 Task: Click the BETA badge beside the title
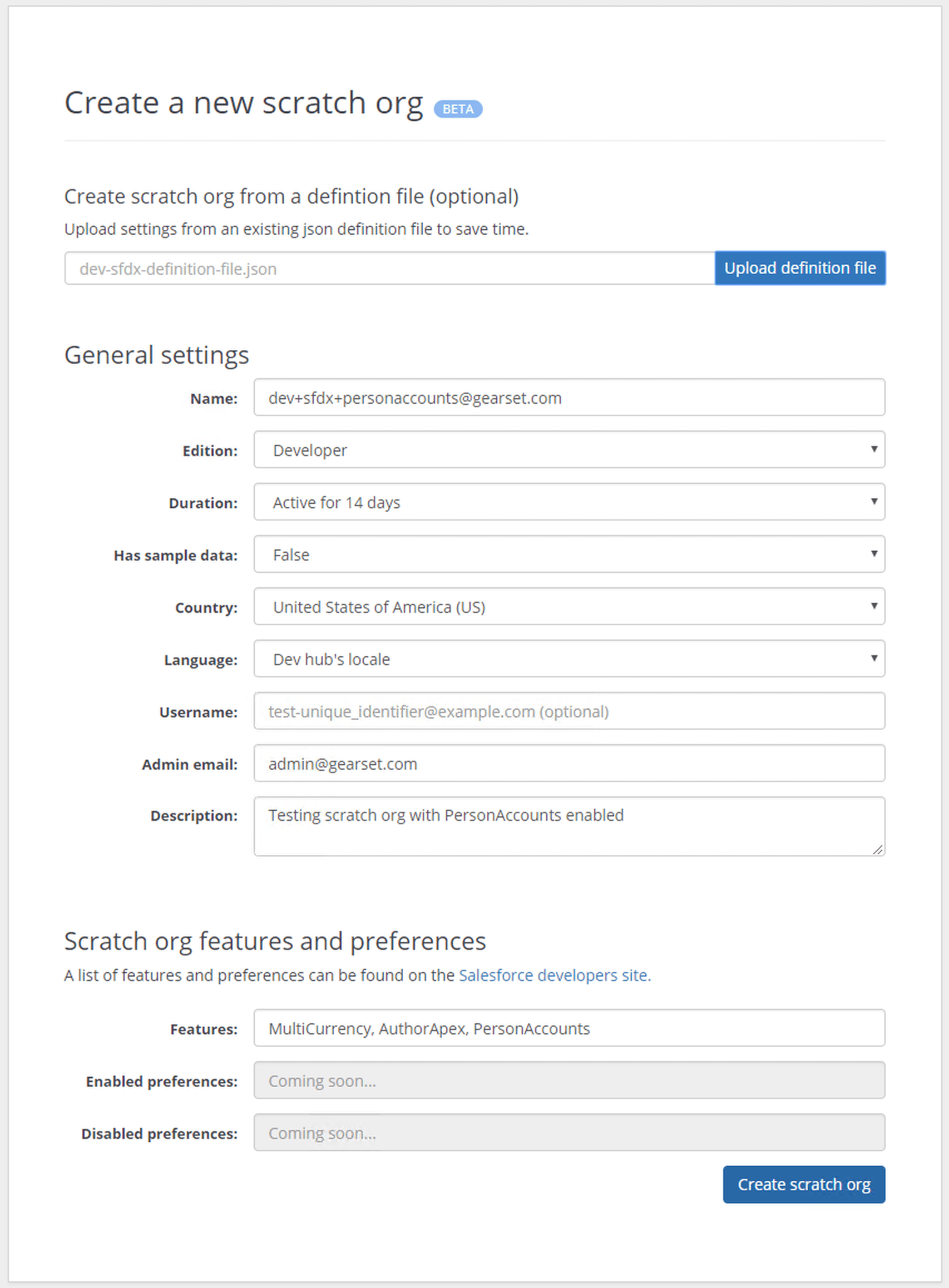(x=457, y=109)
